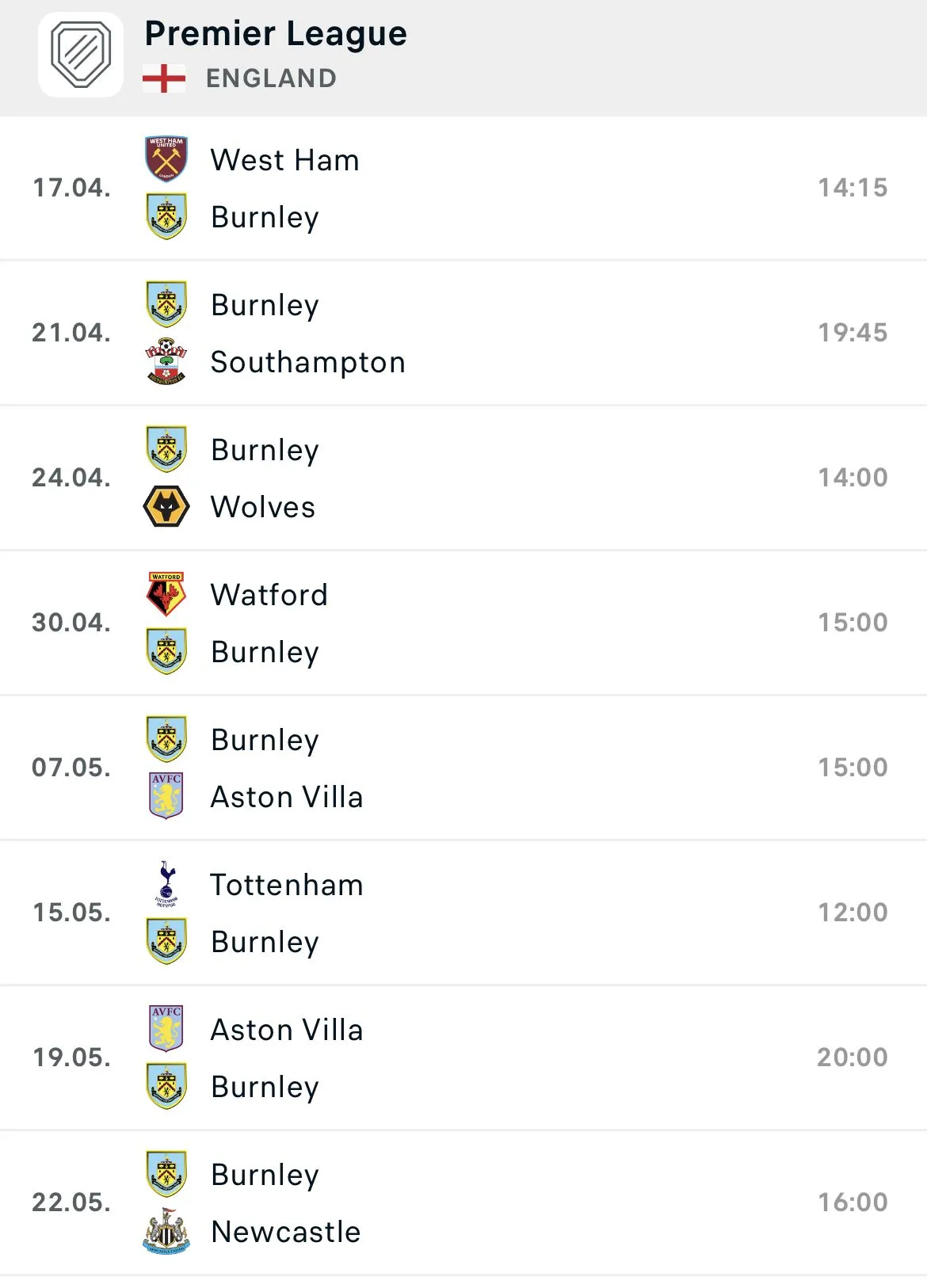Click the England flag icon

164,78
